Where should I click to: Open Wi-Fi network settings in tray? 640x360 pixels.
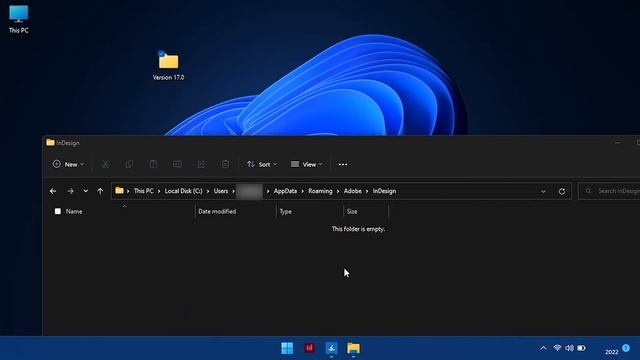557,348
